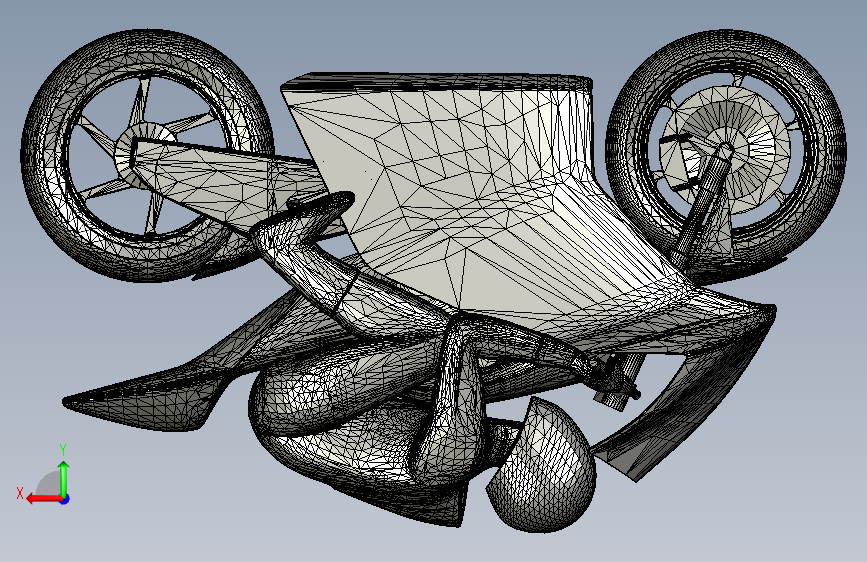The width and height of the screenshot is (867, 562).
Task: Click the 'X' axis label
Action: click(x=20, y=493)
